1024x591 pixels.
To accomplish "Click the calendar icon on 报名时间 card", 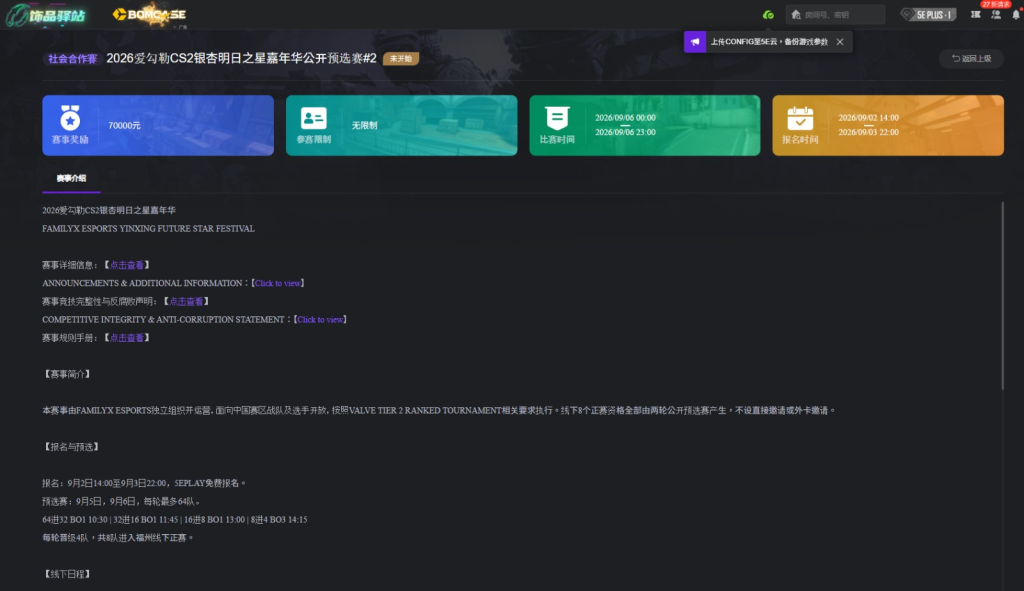I will (x=800, y=118).
